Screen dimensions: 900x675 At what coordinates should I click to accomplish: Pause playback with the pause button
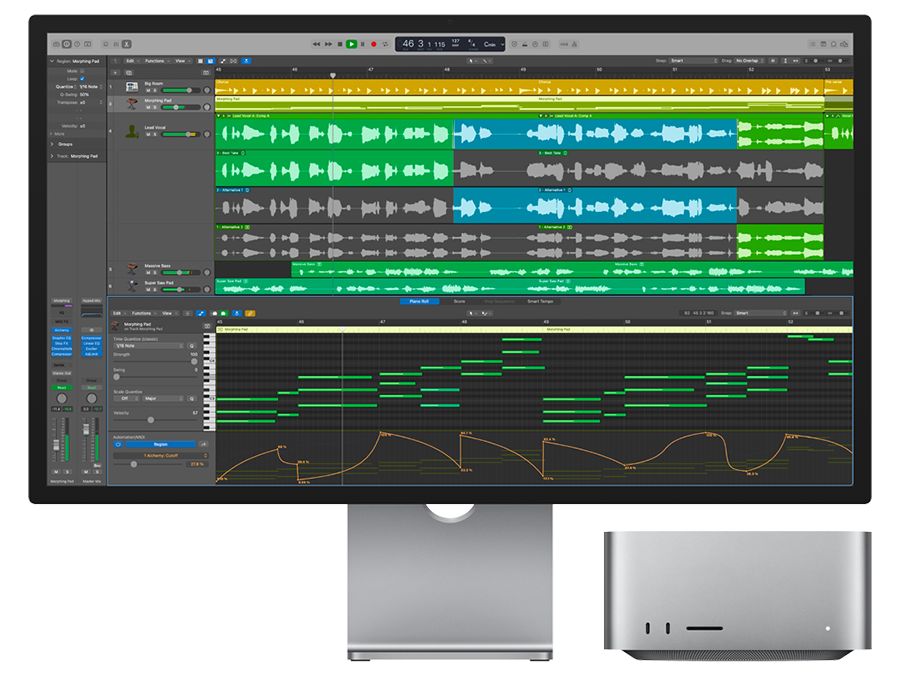(x=363, y=44)
